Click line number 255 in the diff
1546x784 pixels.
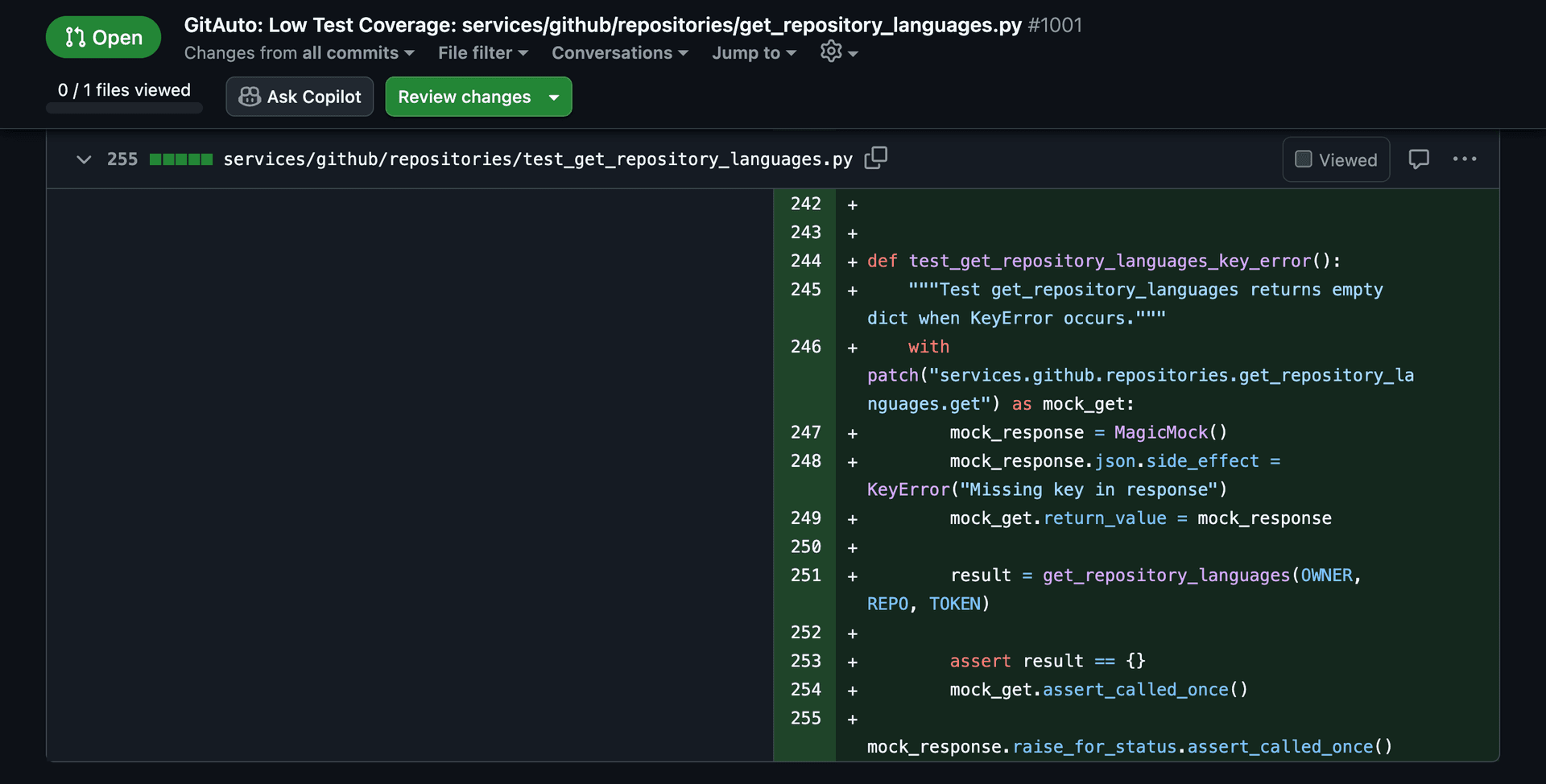click(x=805, y=718)
